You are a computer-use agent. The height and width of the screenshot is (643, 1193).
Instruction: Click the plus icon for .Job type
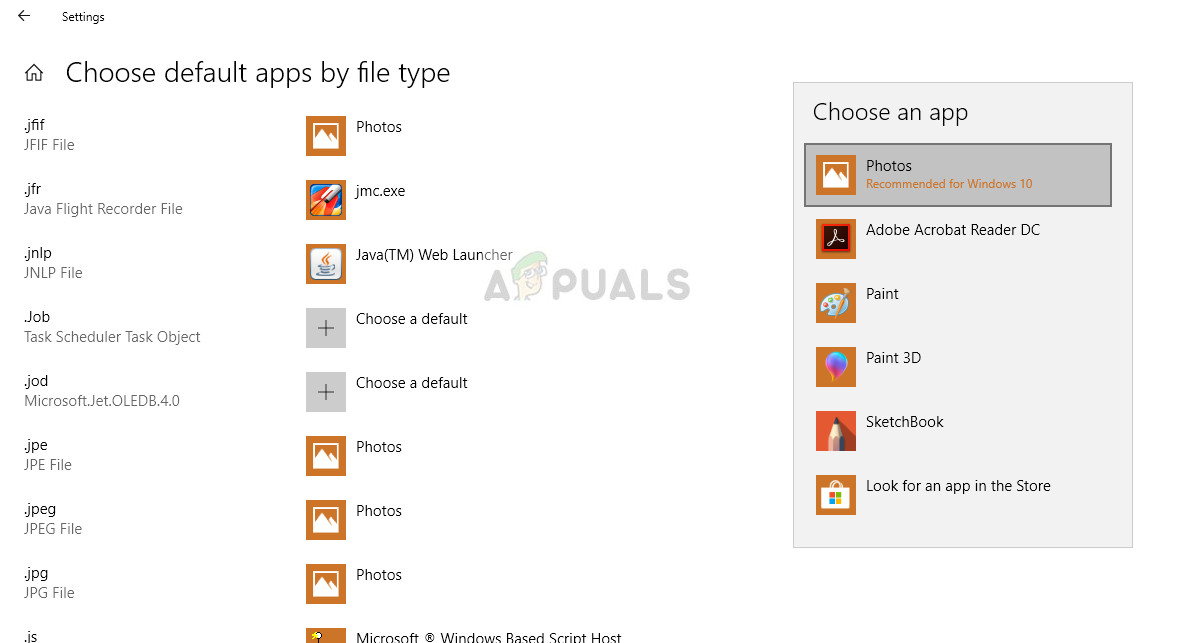(326, 328)
